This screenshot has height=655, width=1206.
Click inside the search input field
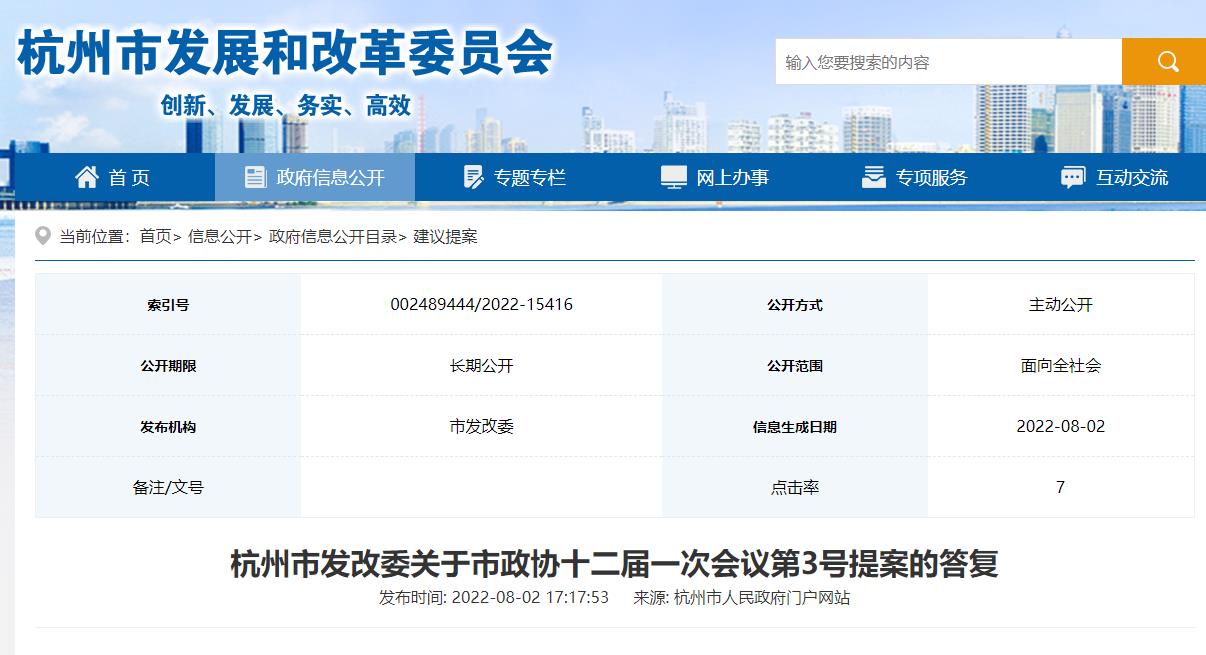click(947, 62)
